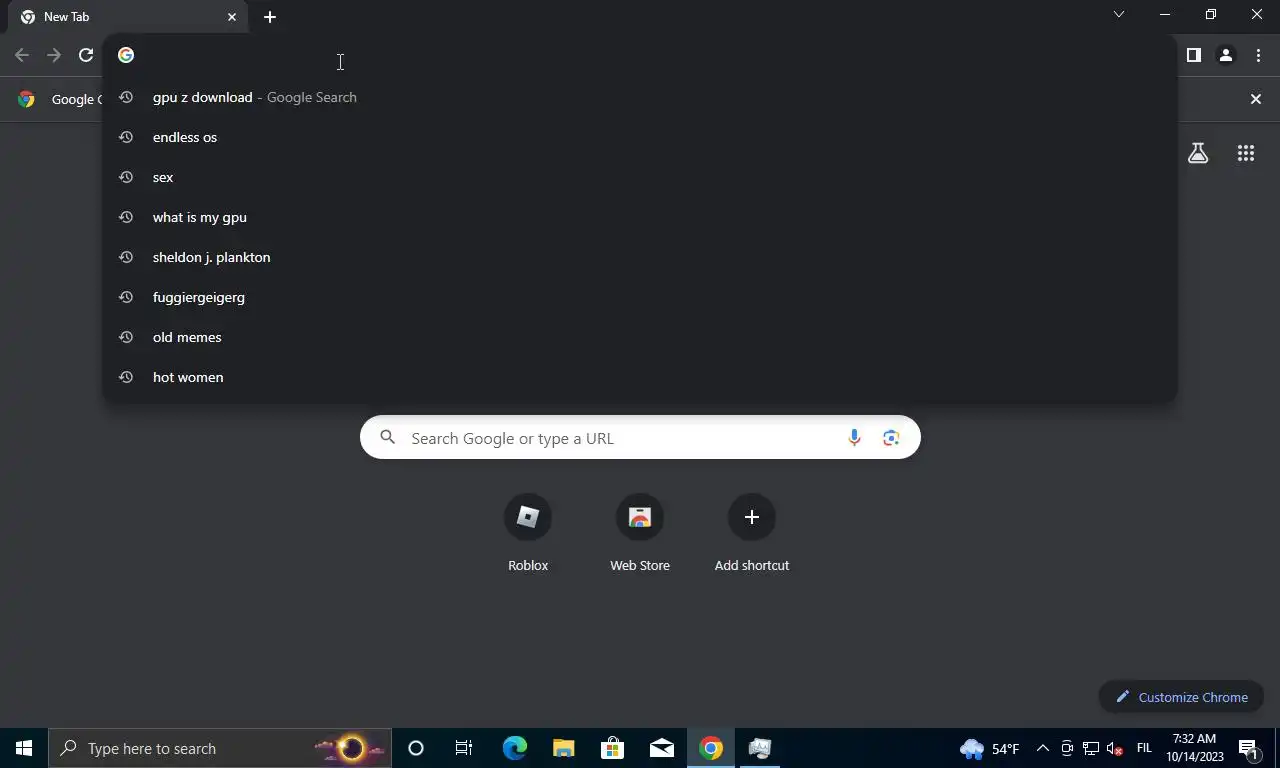Viewport: 1280px width, 768px height.
Task: Click the Google search icon in address bar
Action: coord(126,55)
